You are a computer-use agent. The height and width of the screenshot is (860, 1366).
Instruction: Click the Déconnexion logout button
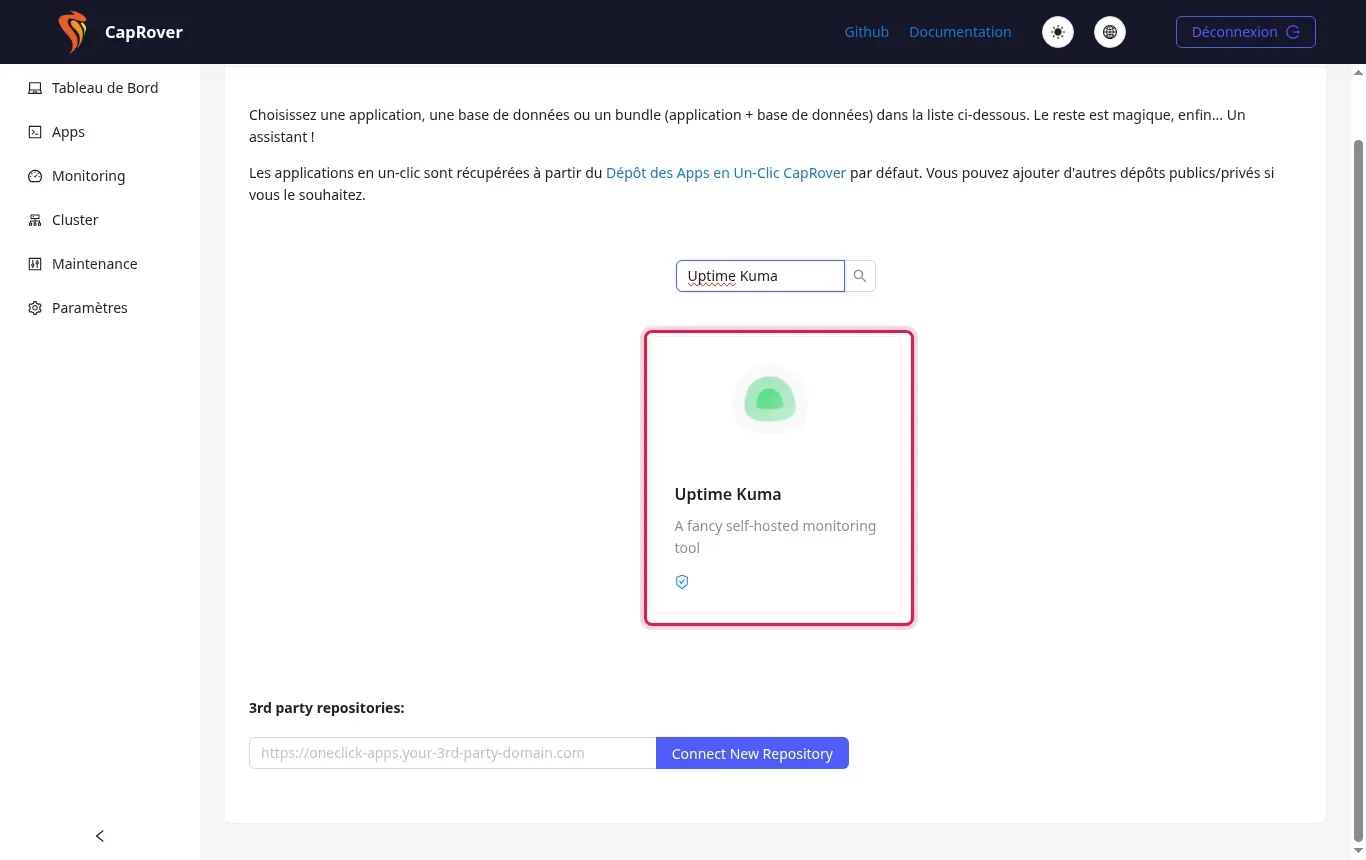[1246, 32]
